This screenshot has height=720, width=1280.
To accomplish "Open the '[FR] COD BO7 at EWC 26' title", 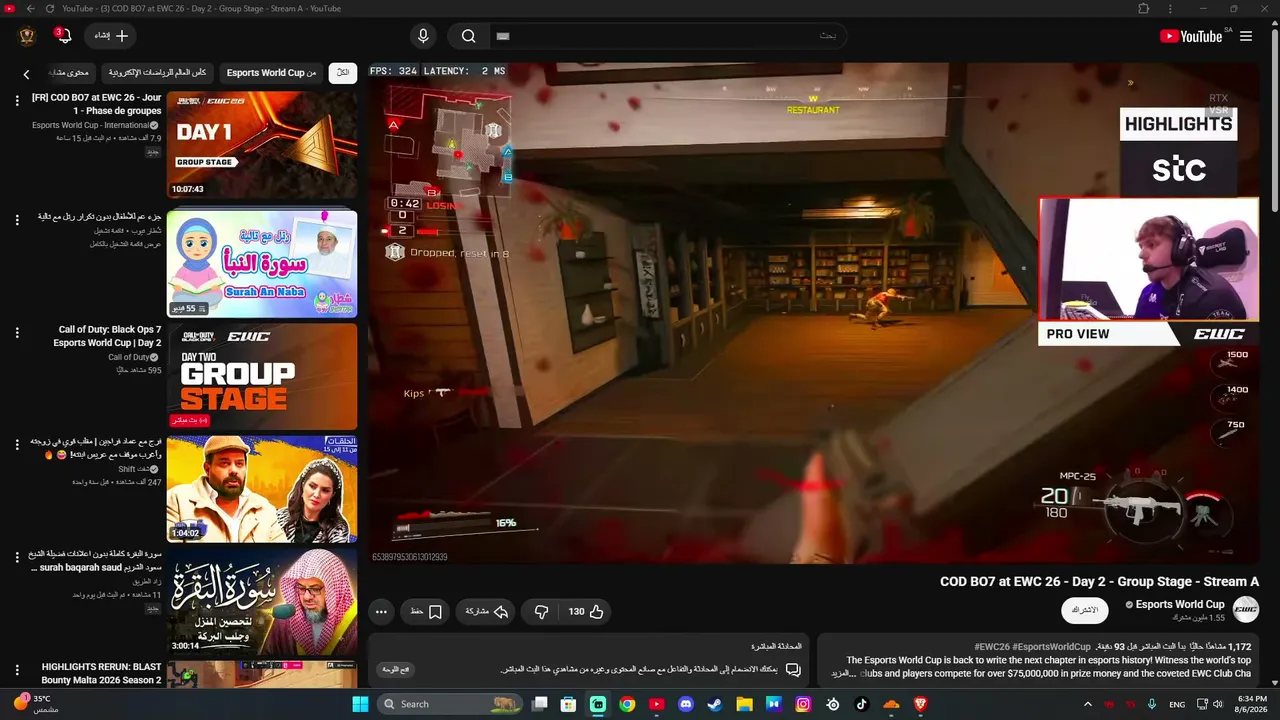I will [x=97, y=104].
